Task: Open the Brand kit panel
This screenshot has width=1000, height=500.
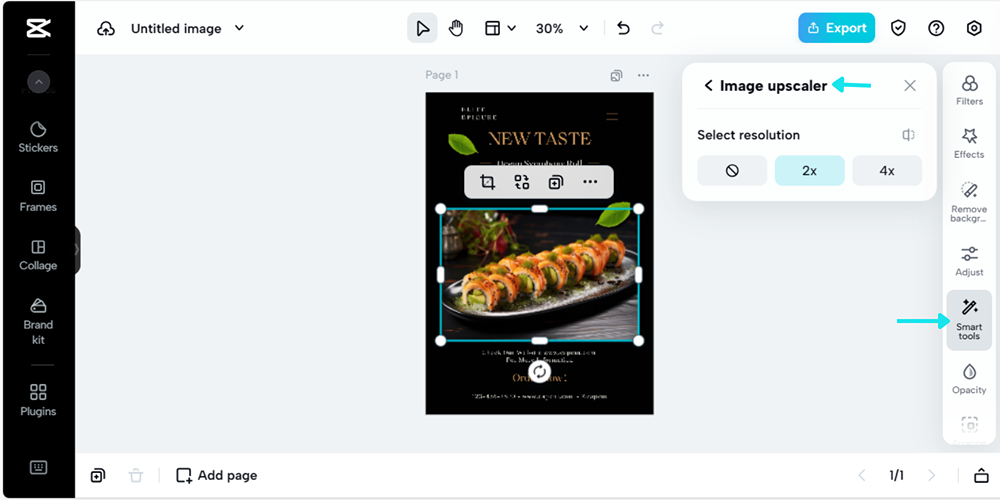Action: coord(38,321)
